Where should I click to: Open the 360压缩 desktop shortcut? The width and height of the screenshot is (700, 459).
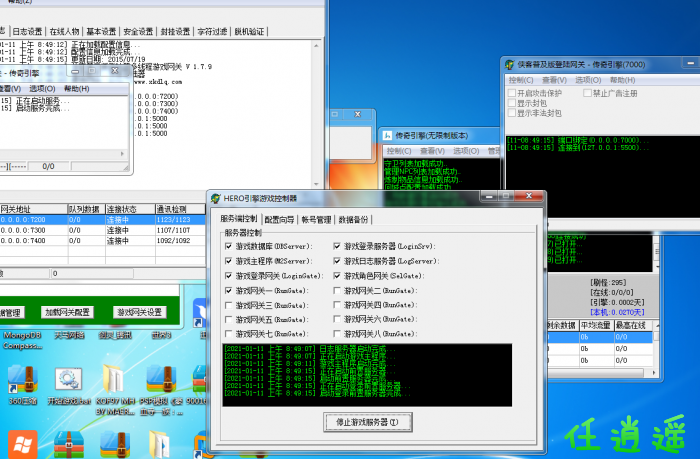(23, 380)
